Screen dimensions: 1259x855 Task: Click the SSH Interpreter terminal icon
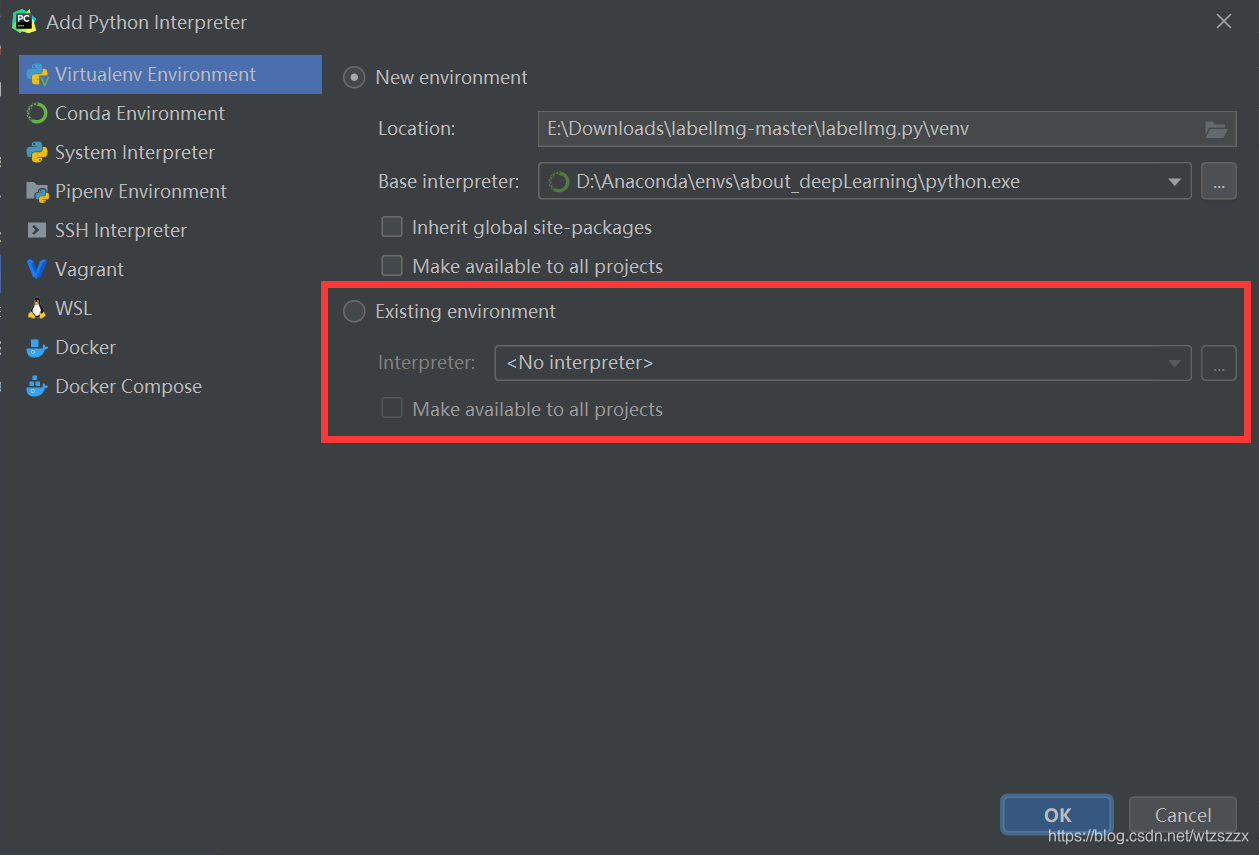[37, 231]
